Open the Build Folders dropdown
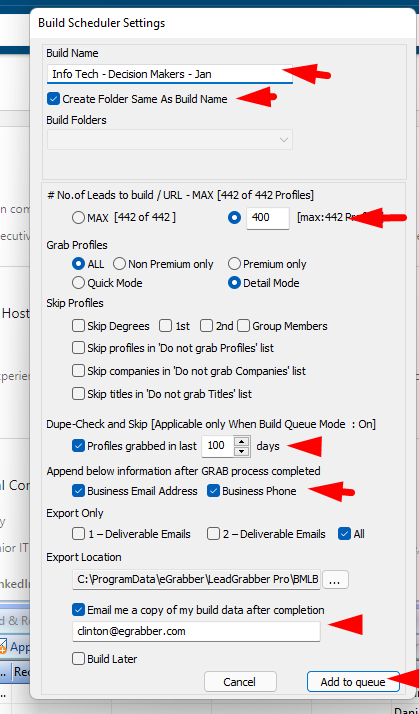The image size is (419, 714). [x=169, y=140]
